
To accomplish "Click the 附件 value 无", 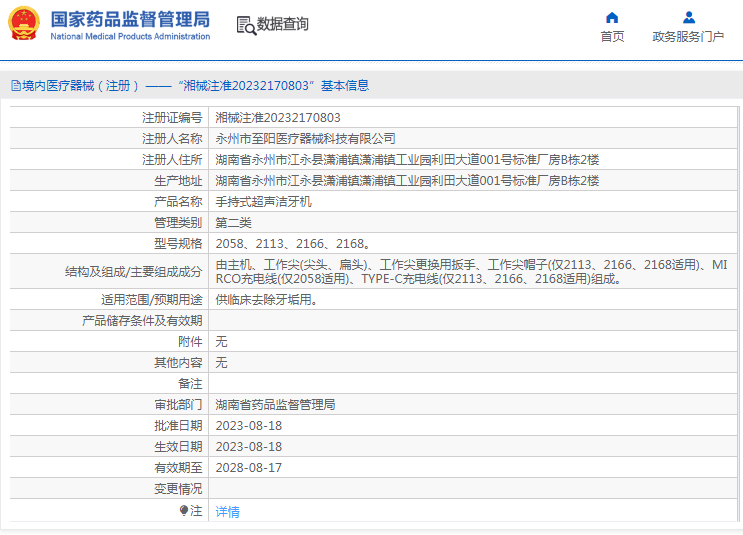I will tap(221, 342).
